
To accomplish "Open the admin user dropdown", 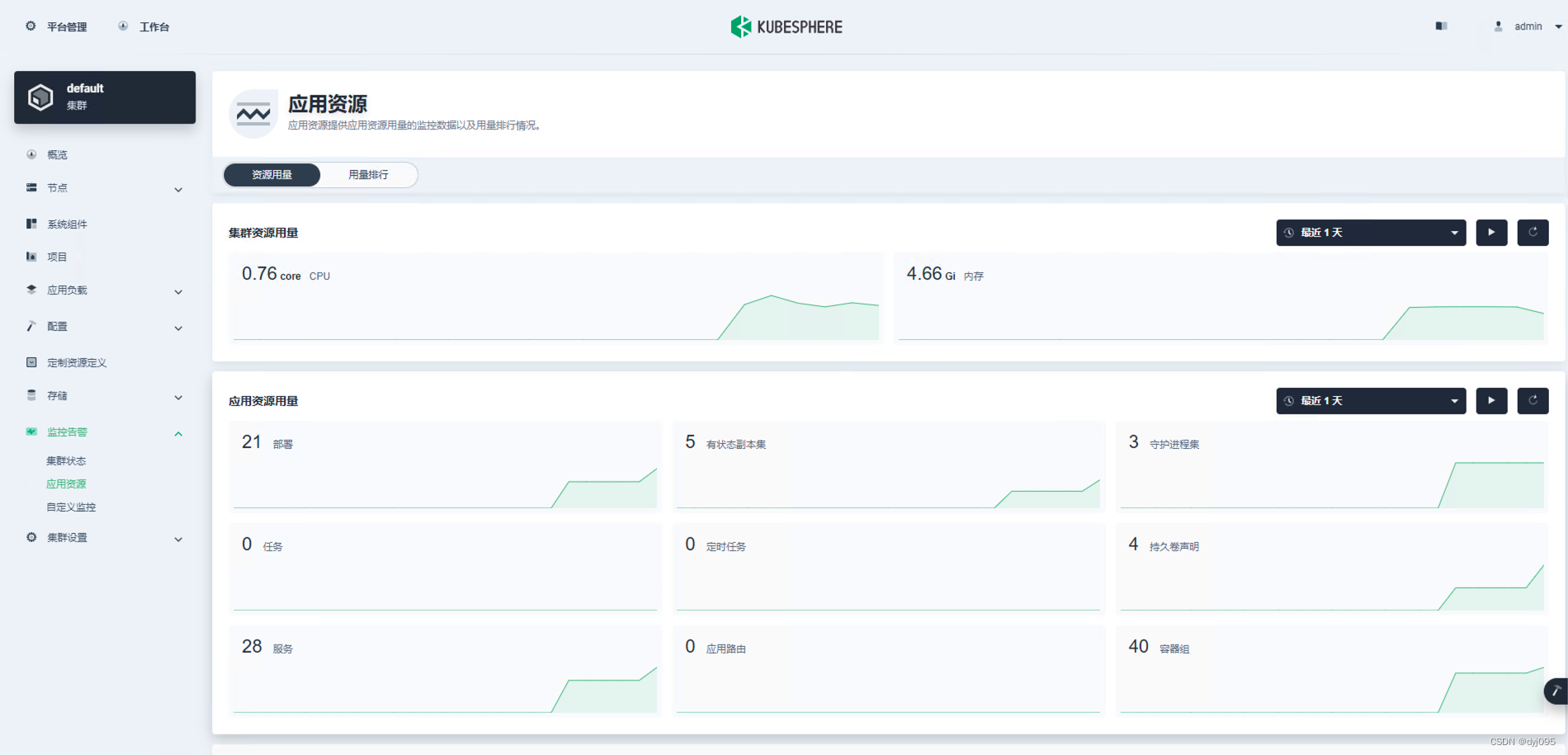I will tap(1528, 26).
